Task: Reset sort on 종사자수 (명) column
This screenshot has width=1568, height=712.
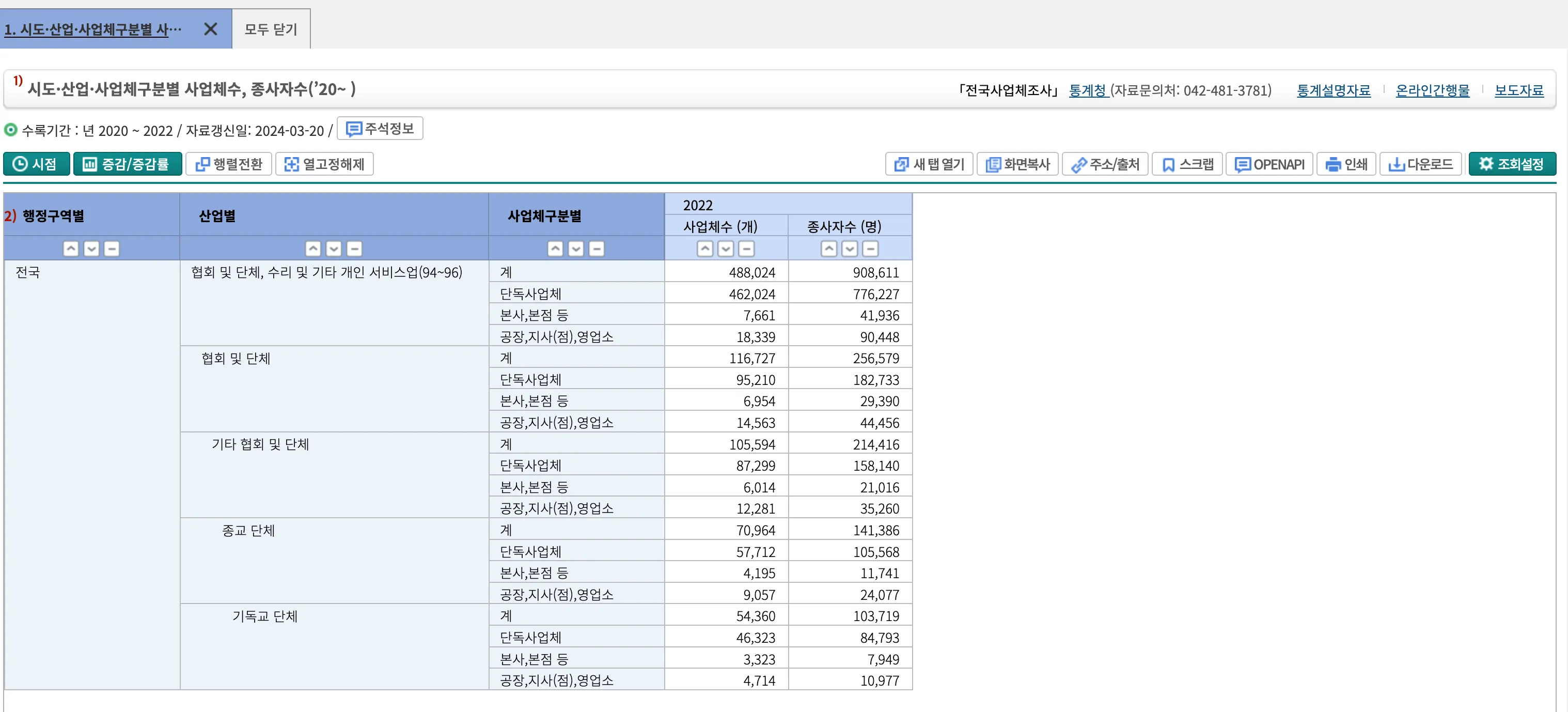Action: pyautogui.click(x=870, y=249)
